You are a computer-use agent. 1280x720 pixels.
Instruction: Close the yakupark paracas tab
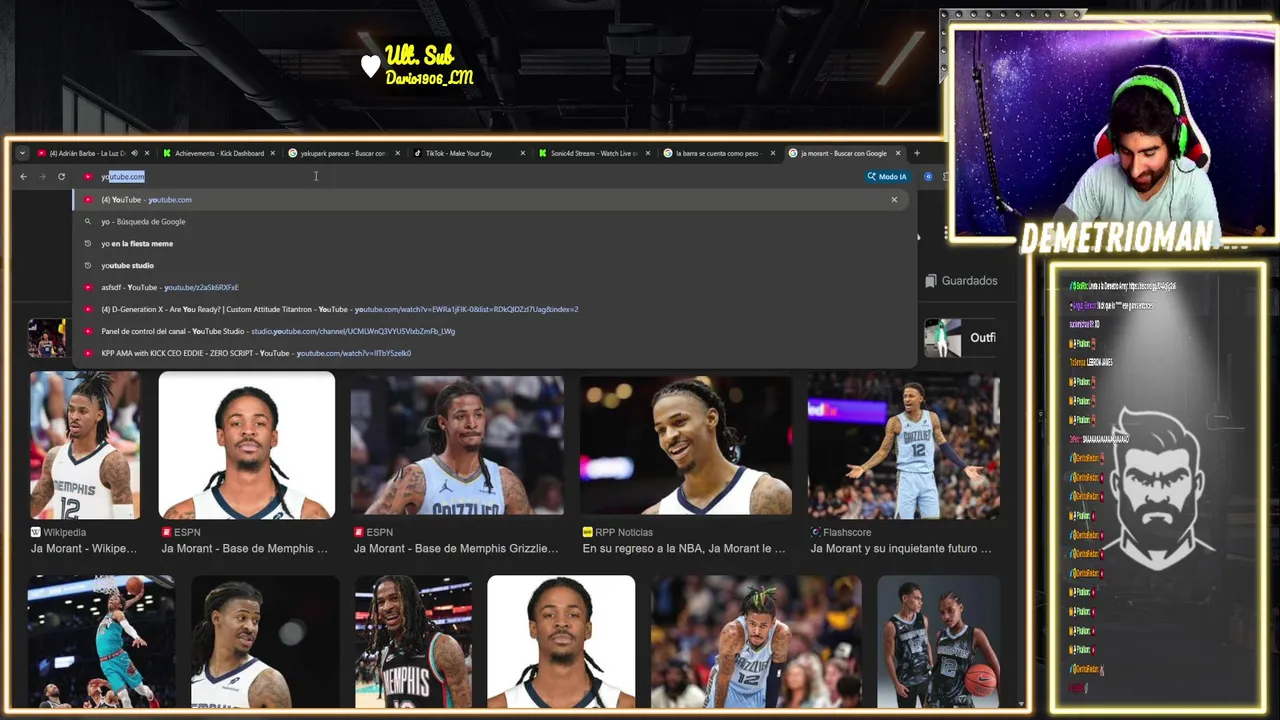click(x=397, y=153)
